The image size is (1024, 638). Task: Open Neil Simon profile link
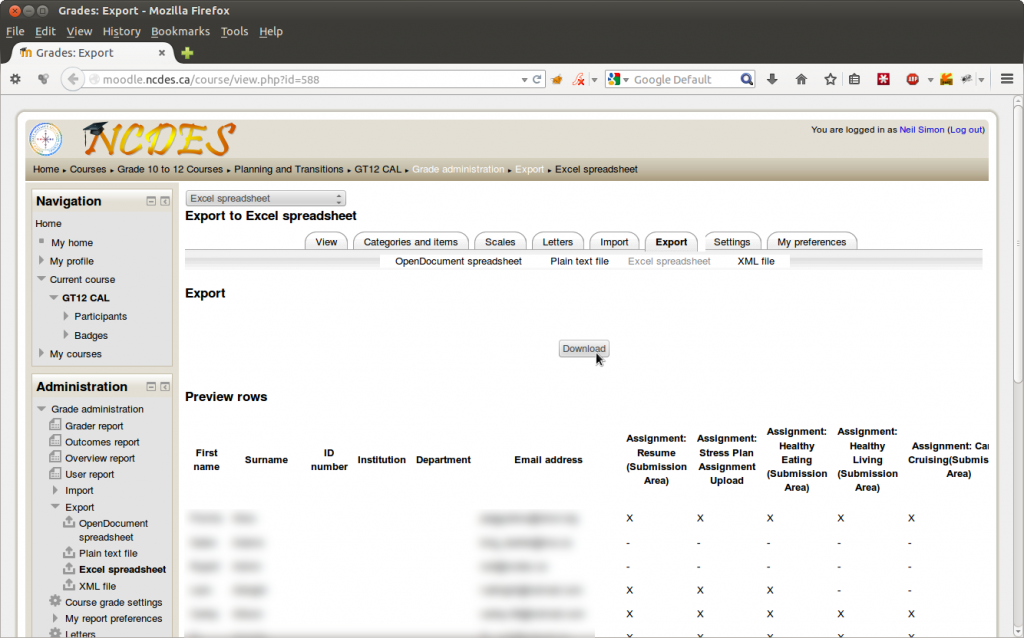921,130
